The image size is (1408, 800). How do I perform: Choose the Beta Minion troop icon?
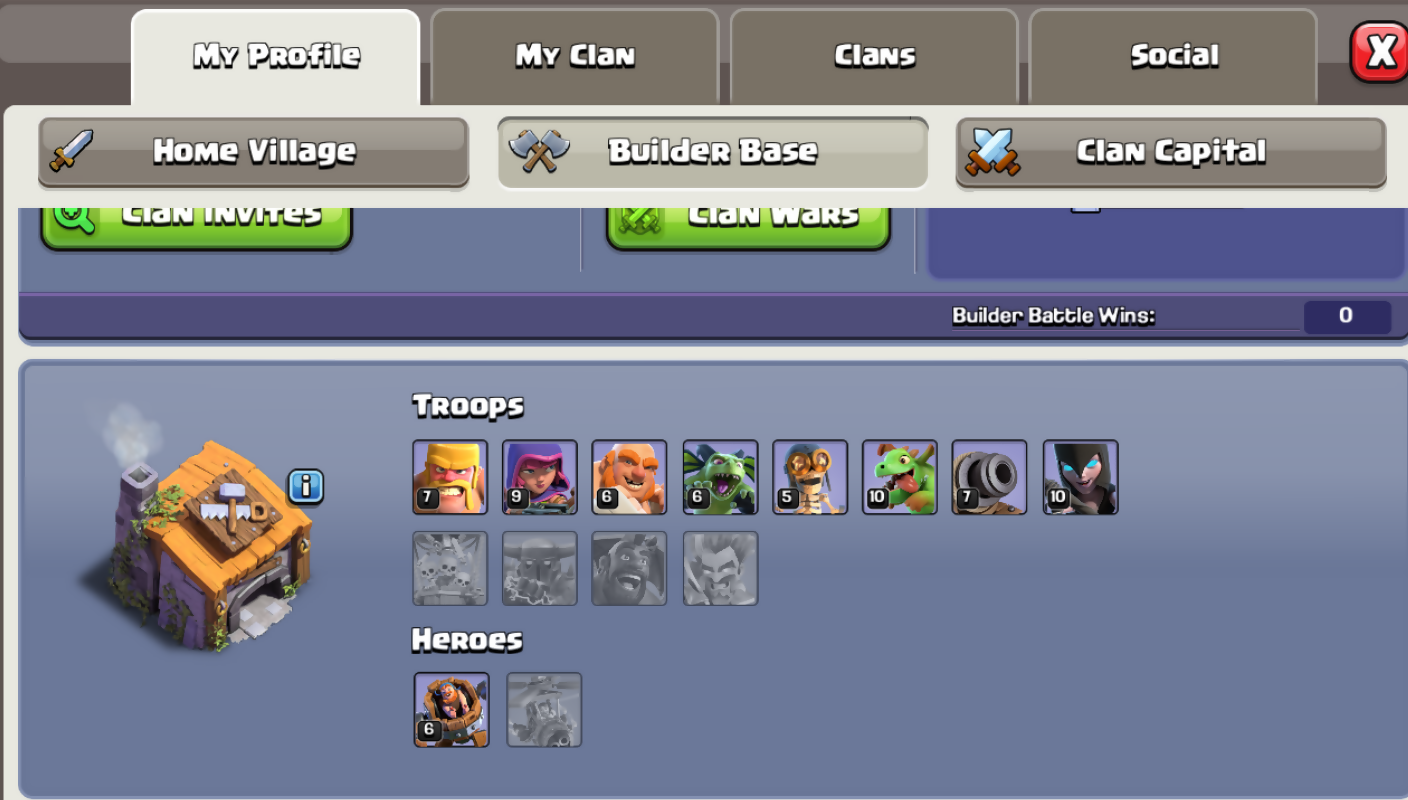(x=720, y=477)
